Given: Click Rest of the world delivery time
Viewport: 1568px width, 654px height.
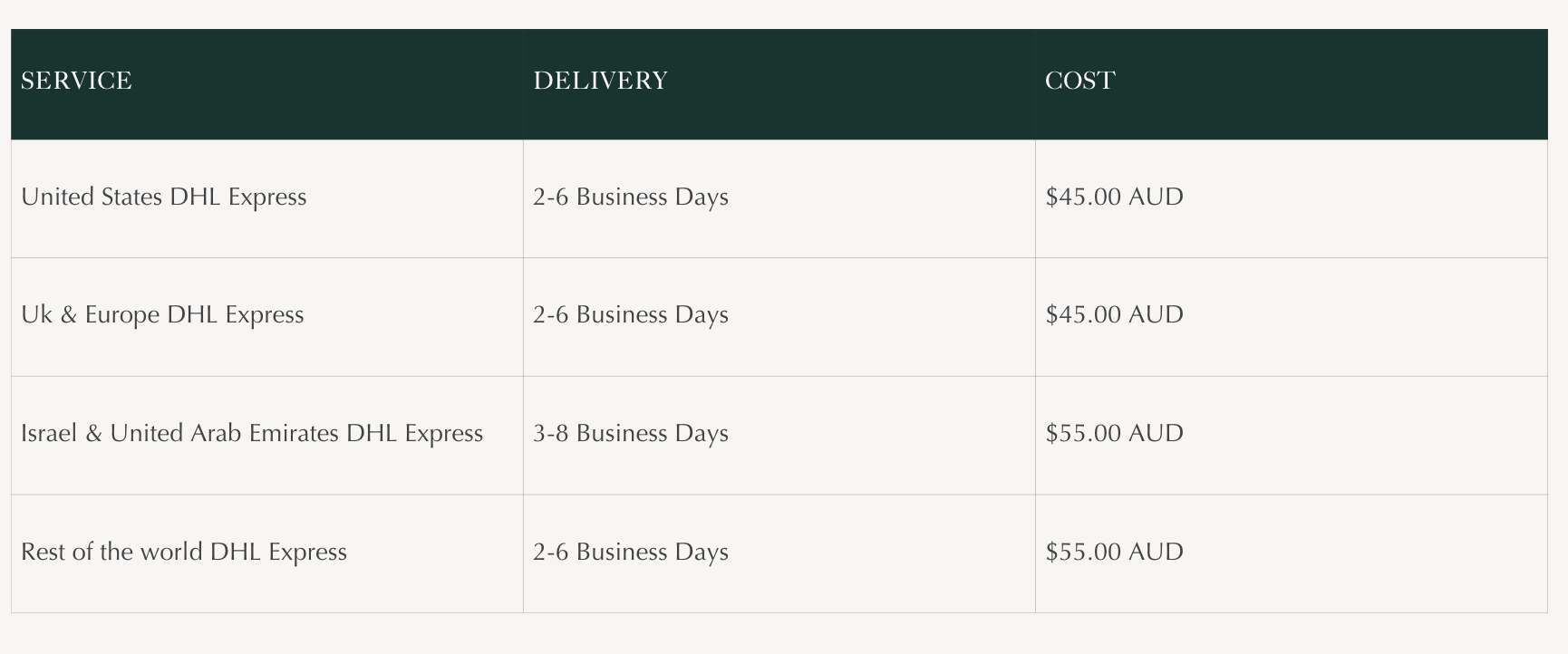Looking at the screenshot, I should [x=631, y=553].
